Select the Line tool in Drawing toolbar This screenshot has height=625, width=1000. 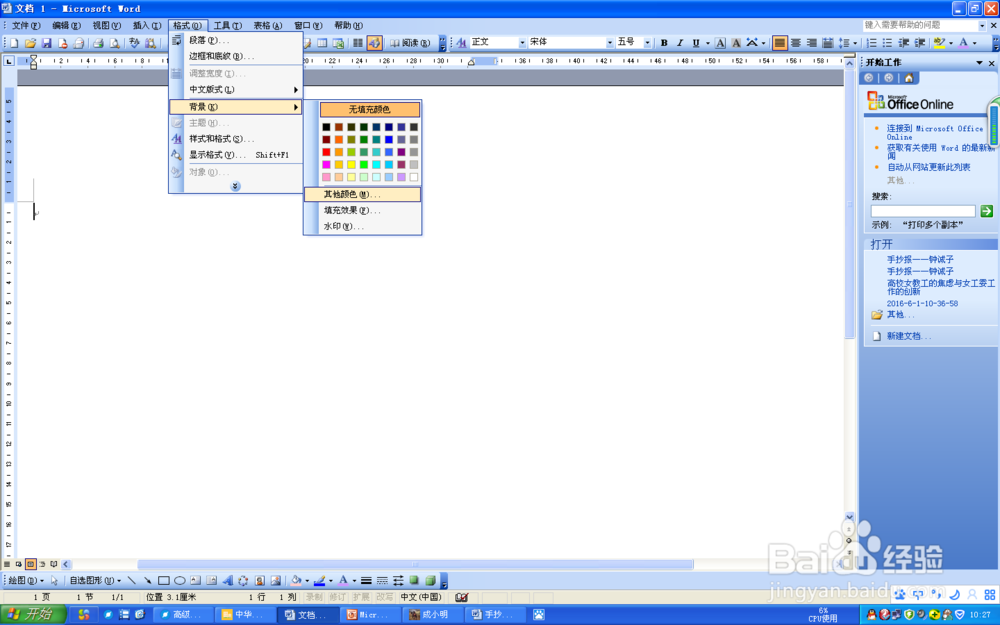tap(131, 580)
